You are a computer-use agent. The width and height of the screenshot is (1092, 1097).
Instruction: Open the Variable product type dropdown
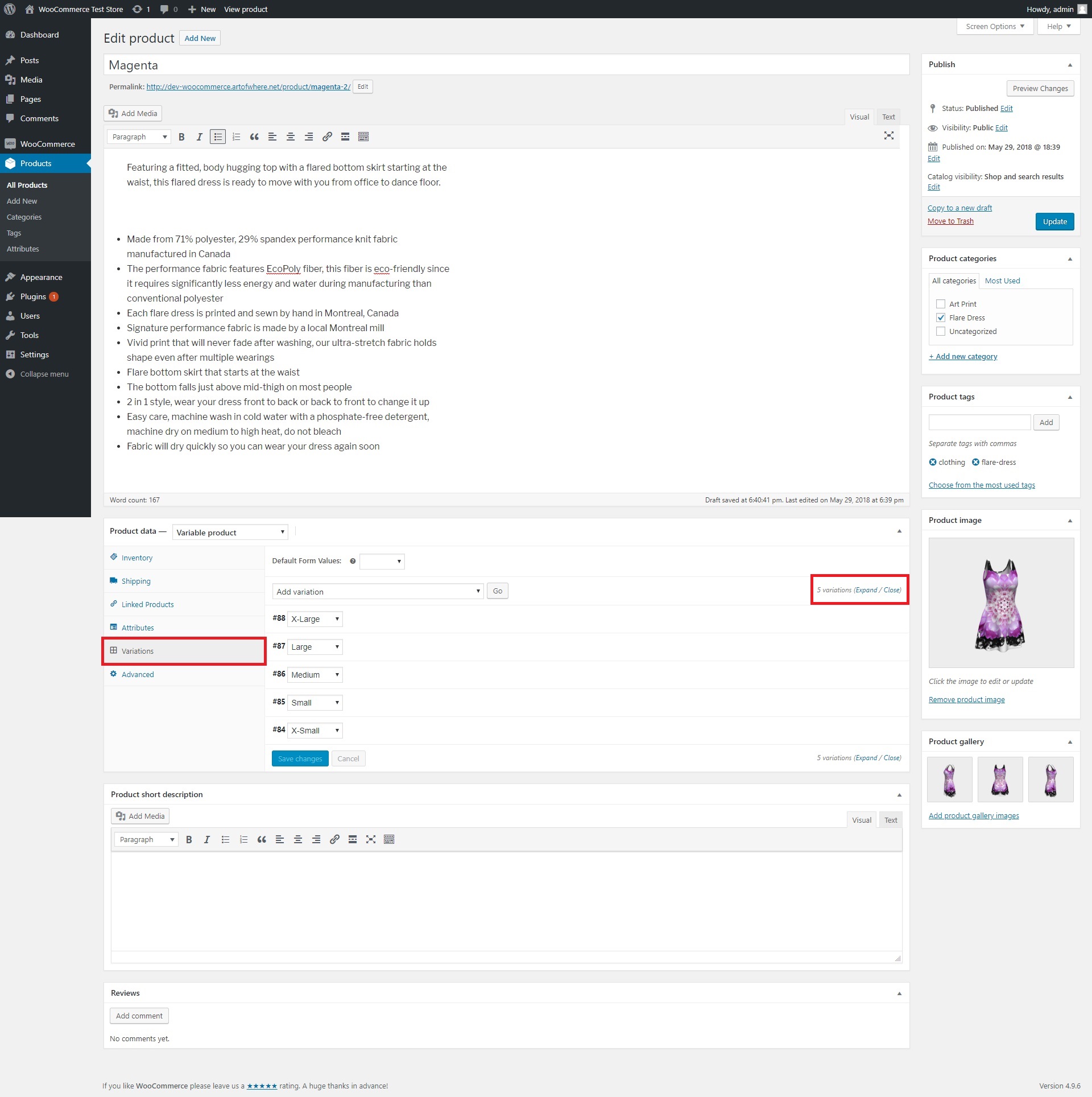pyautogui.click(x=230, y=533)
